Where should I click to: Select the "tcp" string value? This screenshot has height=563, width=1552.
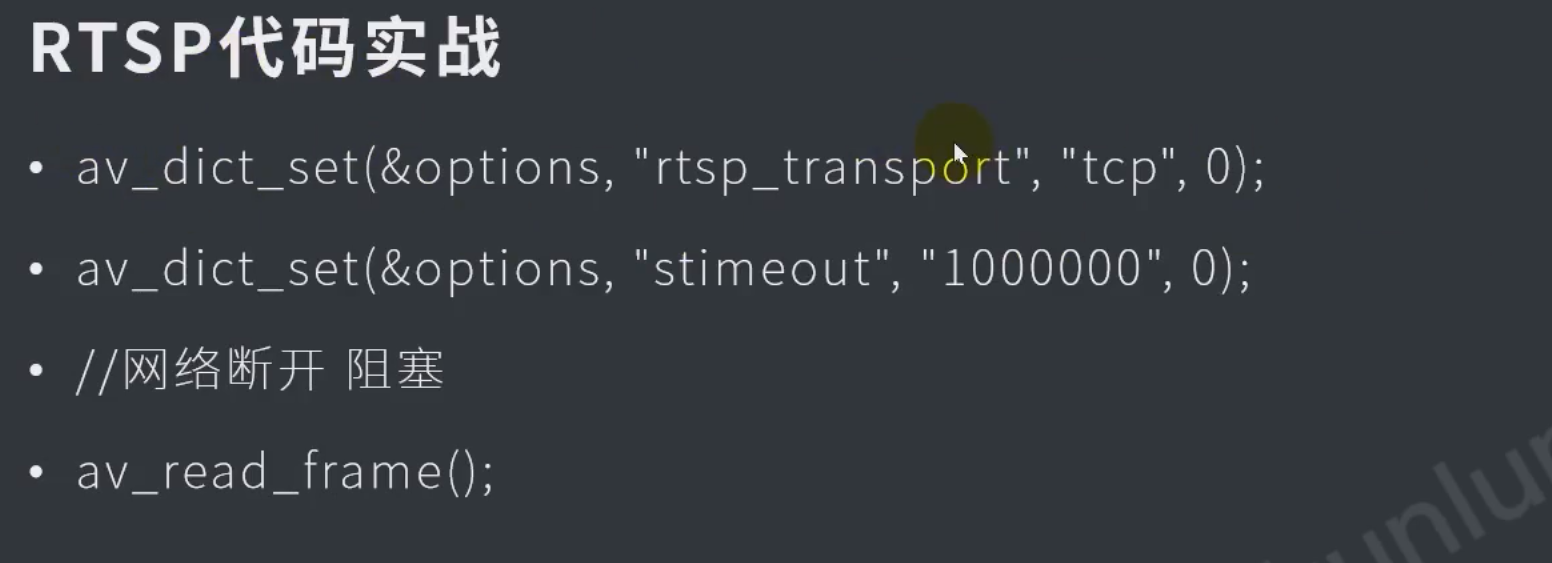point(1119,170)
